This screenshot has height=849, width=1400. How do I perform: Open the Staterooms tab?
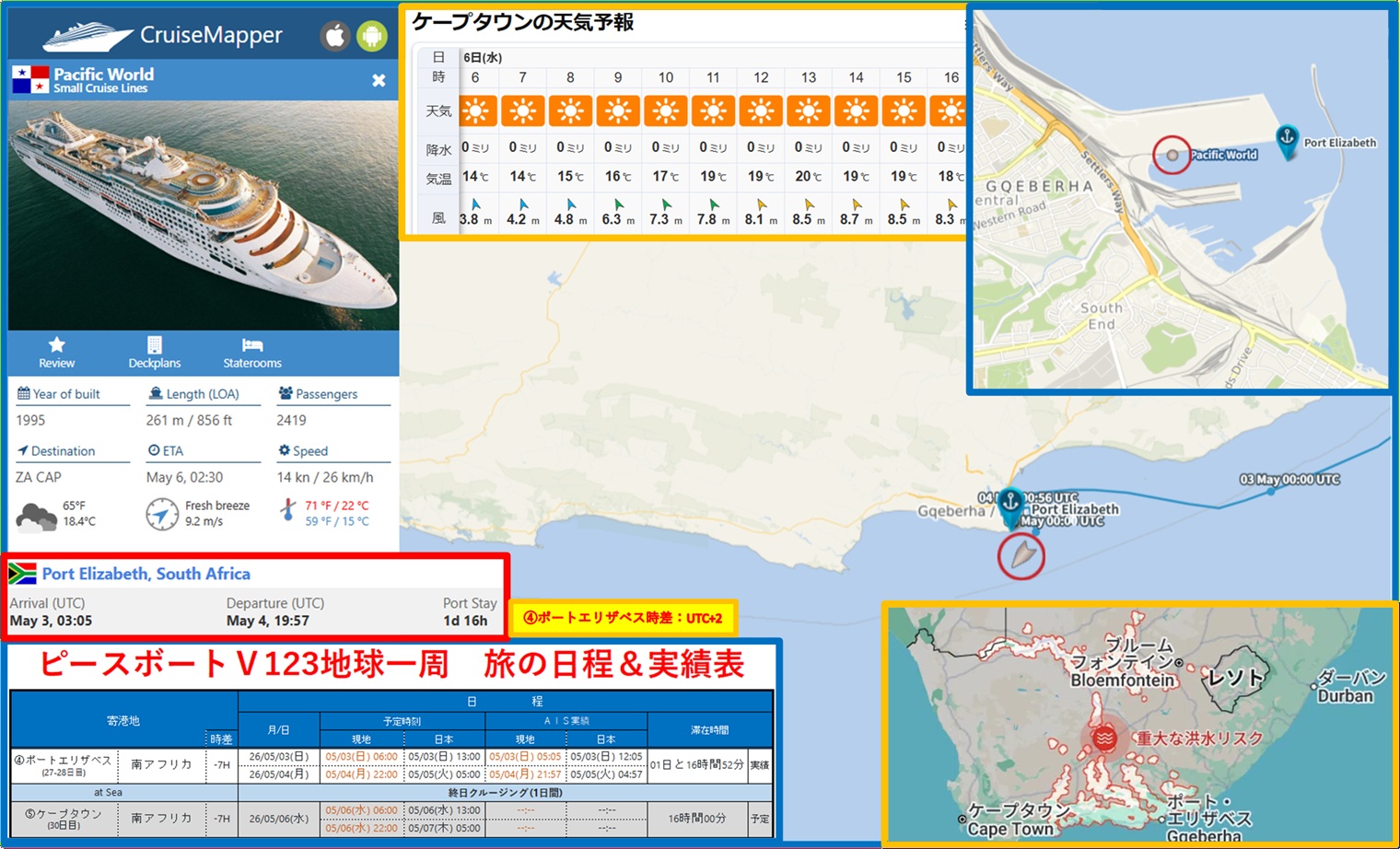click(252, 353)
